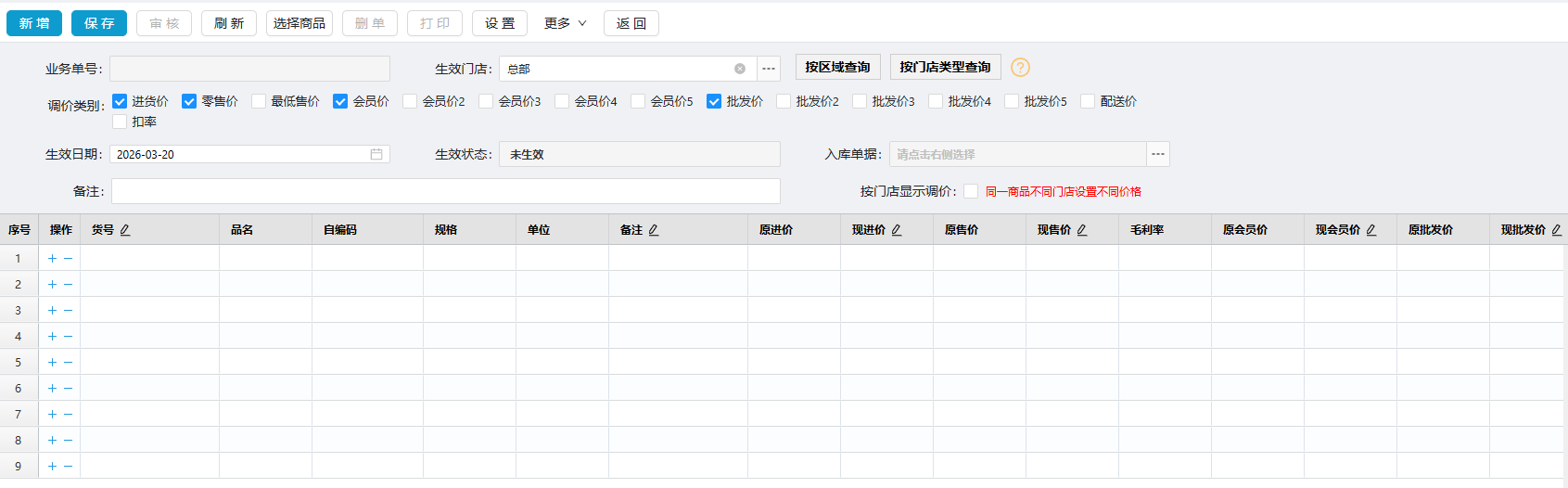Click the edit pencil beside 现进价 header

(x=897, y=230)
